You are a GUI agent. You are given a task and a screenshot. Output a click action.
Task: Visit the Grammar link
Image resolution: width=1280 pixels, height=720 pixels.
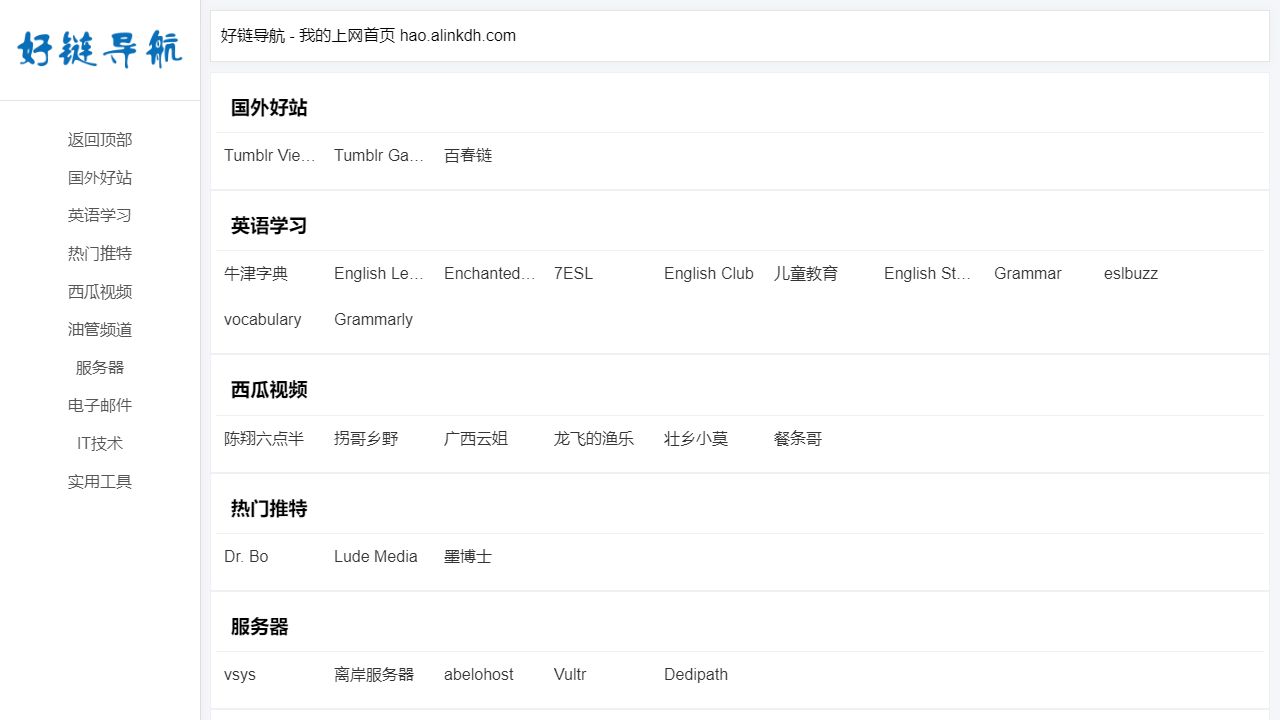point(1028,274)
